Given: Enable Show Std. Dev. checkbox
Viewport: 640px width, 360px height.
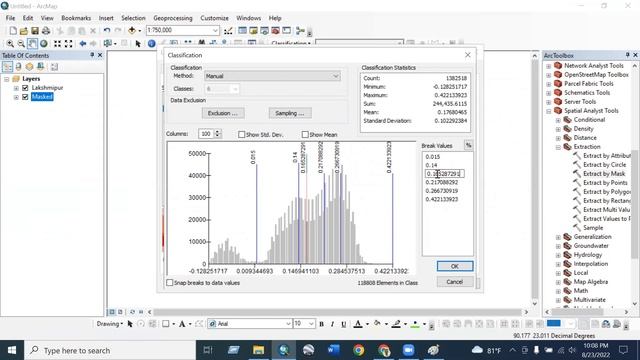Looking at the screenshot, I should point(242,134).
